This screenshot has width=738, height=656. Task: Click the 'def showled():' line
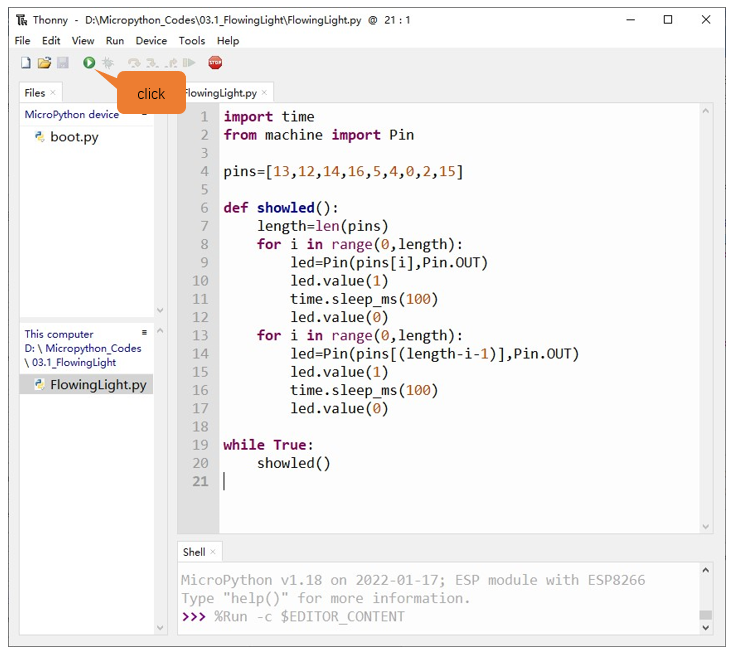point(281,208)
